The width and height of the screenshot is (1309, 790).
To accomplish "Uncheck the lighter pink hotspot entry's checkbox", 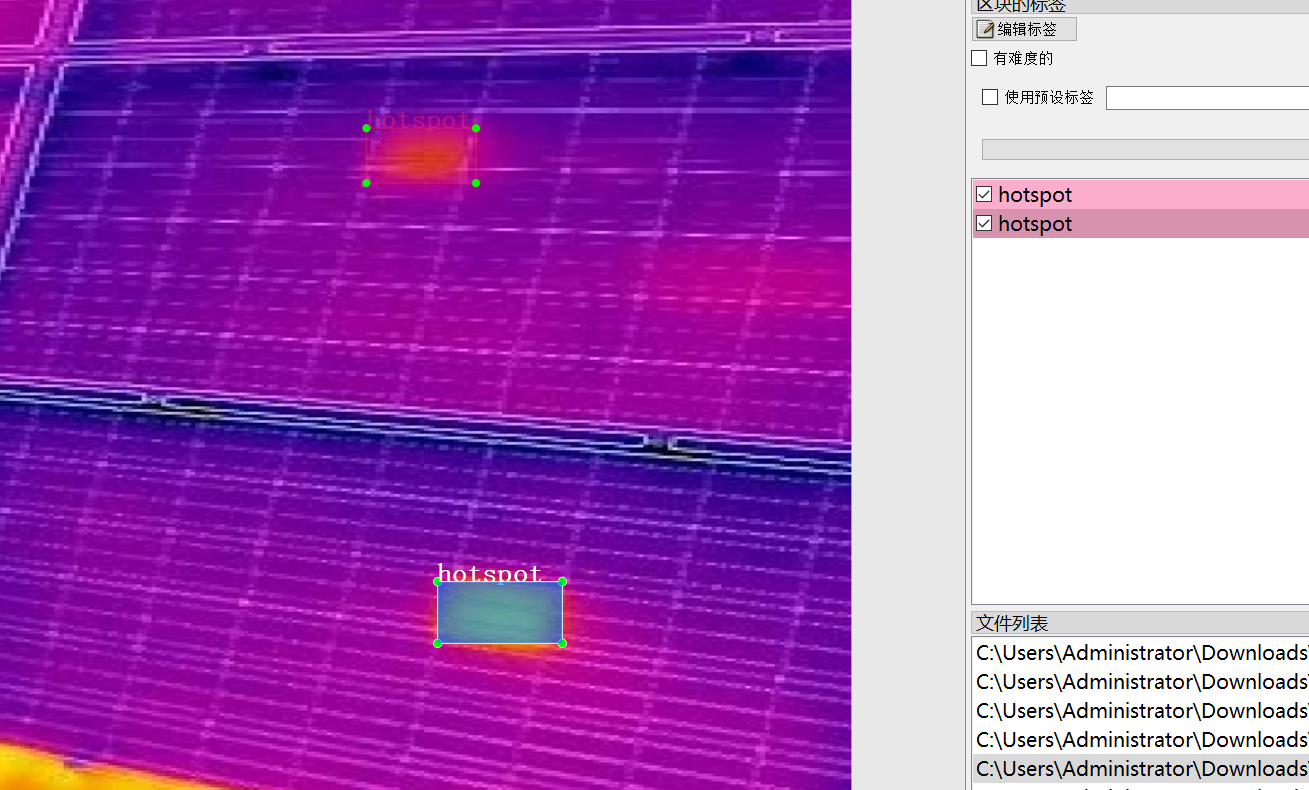I will 984,194.
